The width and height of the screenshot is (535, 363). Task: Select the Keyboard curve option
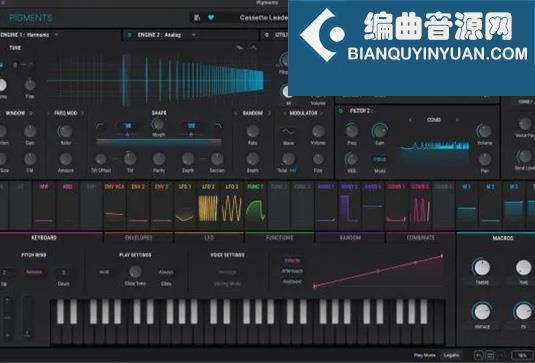tap(292, 282)
